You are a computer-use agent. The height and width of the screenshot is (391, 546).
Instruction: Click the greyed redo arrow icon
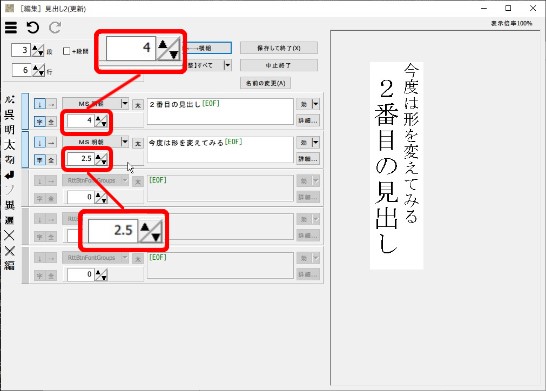coord(55,28)
